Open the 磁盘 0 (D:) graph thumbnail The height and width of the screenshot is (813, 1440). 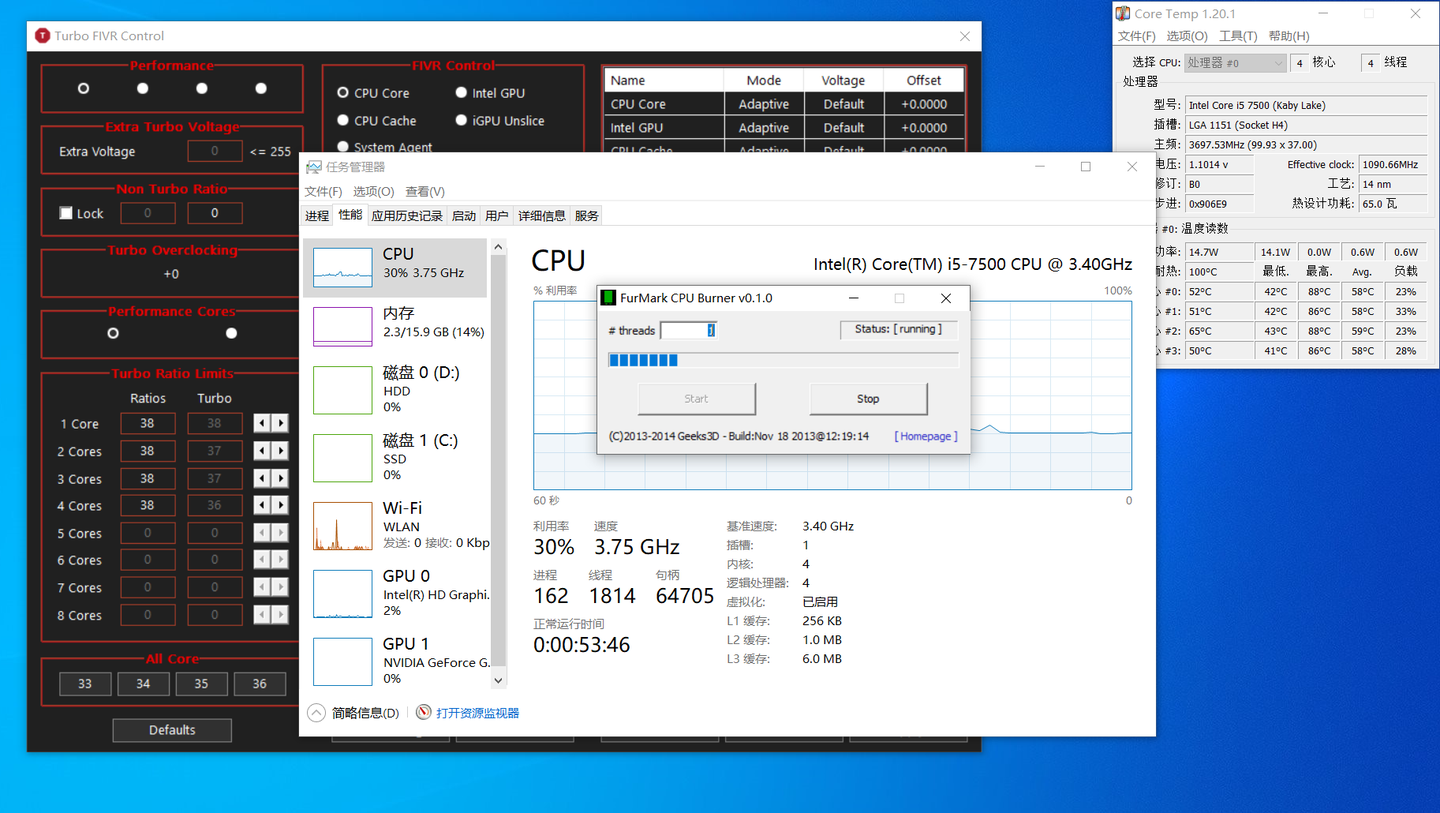342,390
